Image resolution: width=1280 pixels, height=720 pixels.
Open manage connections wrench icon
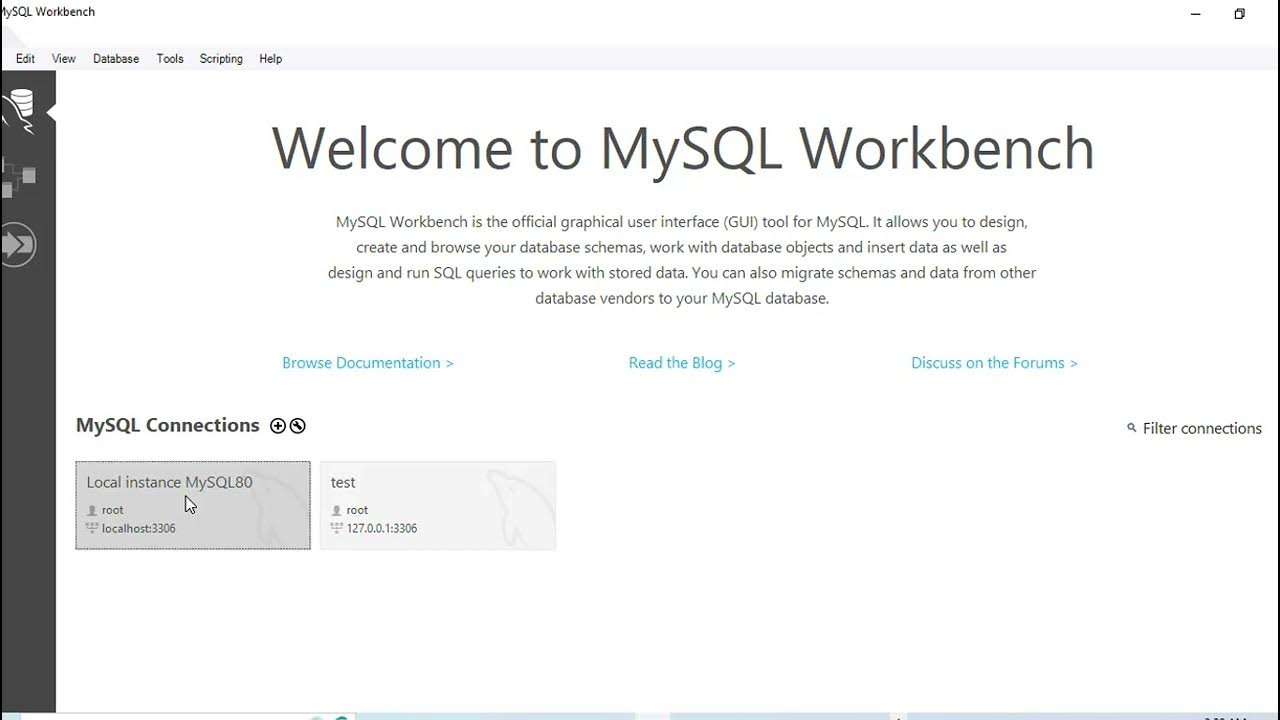[x=297, y=426]
